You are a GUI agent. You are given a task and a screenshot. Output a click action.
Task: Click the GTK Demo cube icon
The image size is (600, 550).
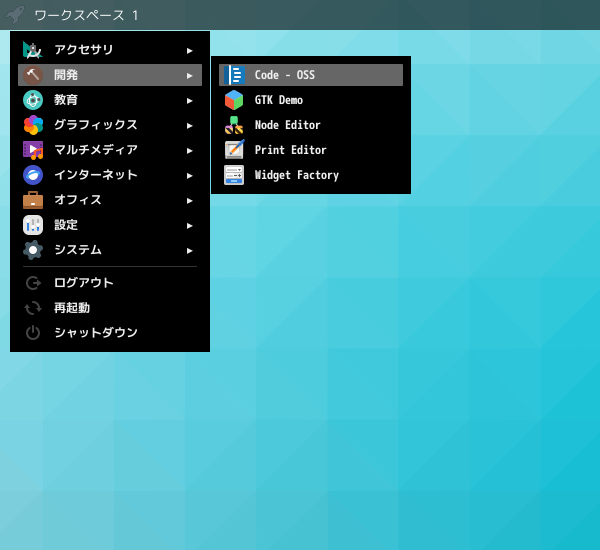click(234, 100)
